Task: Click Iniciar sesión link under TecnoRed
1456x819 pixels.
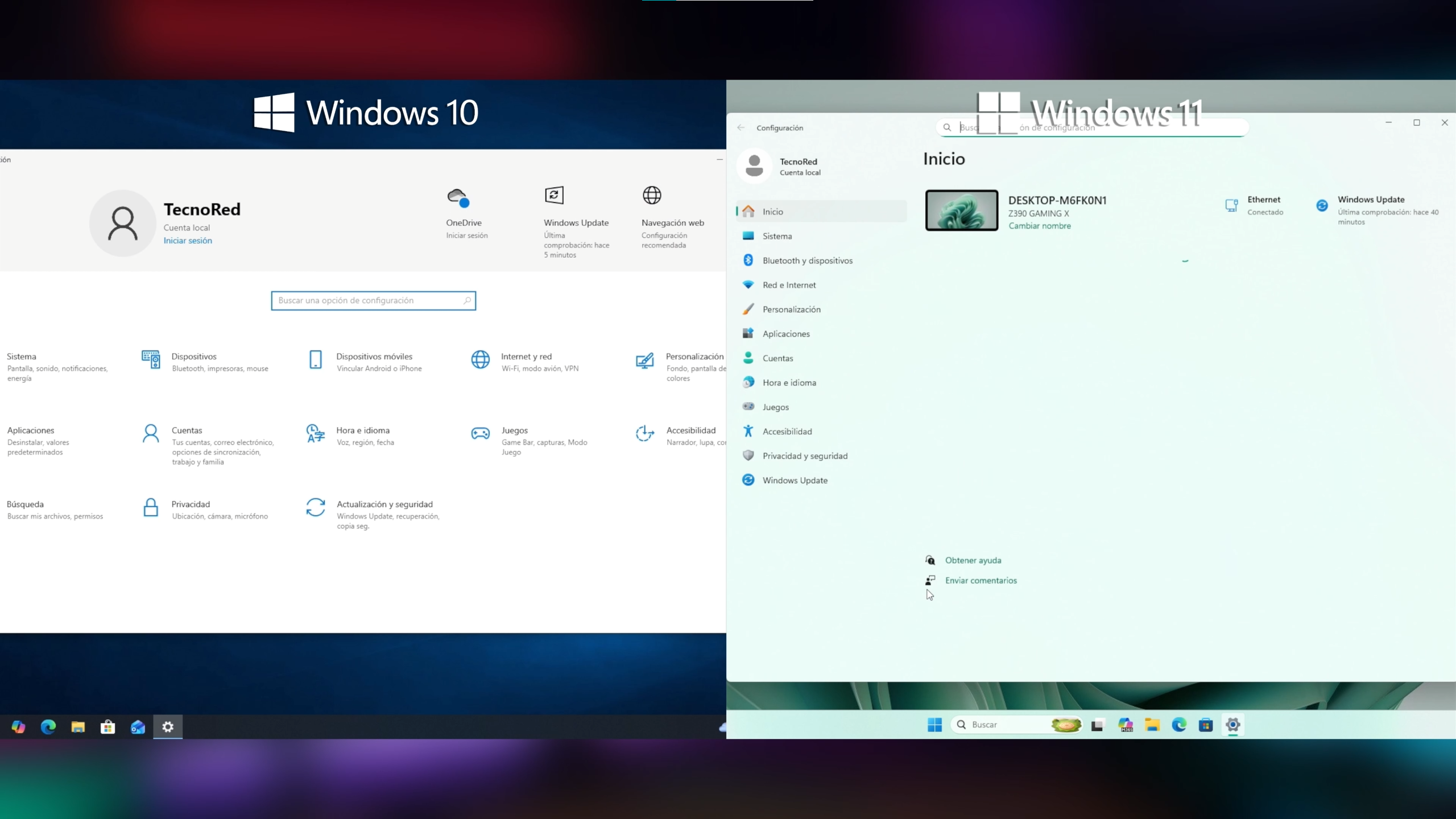Action: click(x=188, y=241)
